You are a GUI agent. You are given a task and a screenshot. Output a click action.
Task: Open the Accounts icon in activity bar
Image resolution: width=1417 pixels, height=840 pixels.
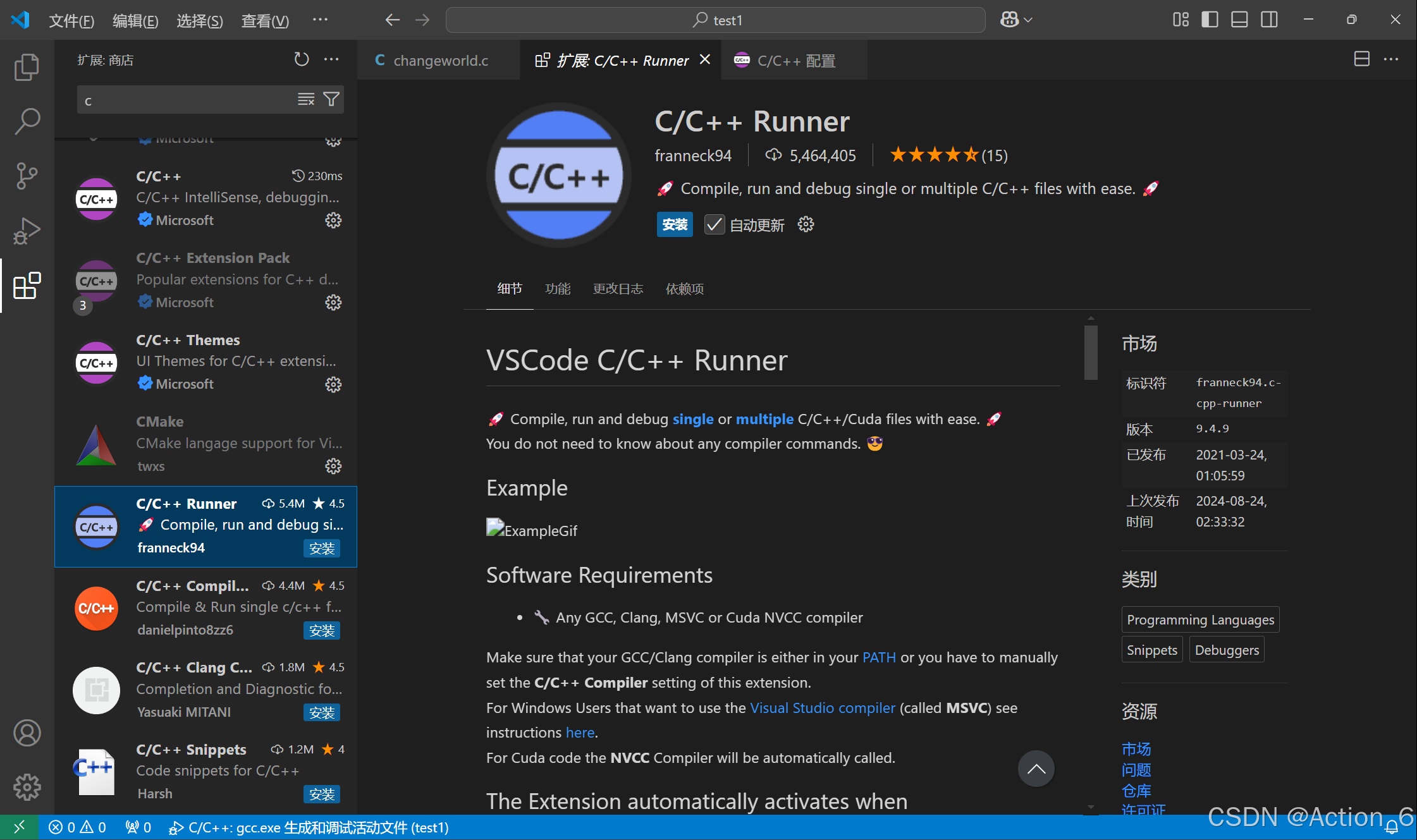27,733
